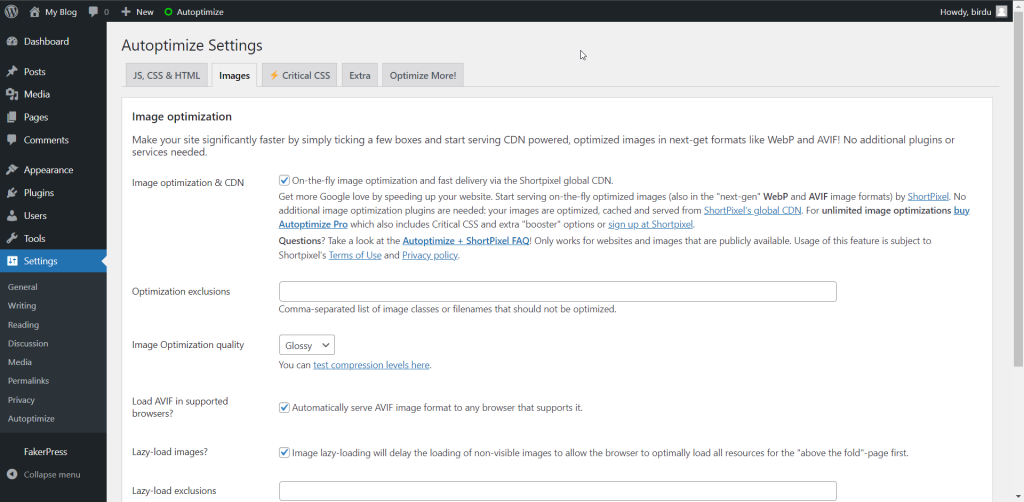Click the Collapse menu arrow icon
The width and height of the screenshot is (1024, 502).
point(12,475)
